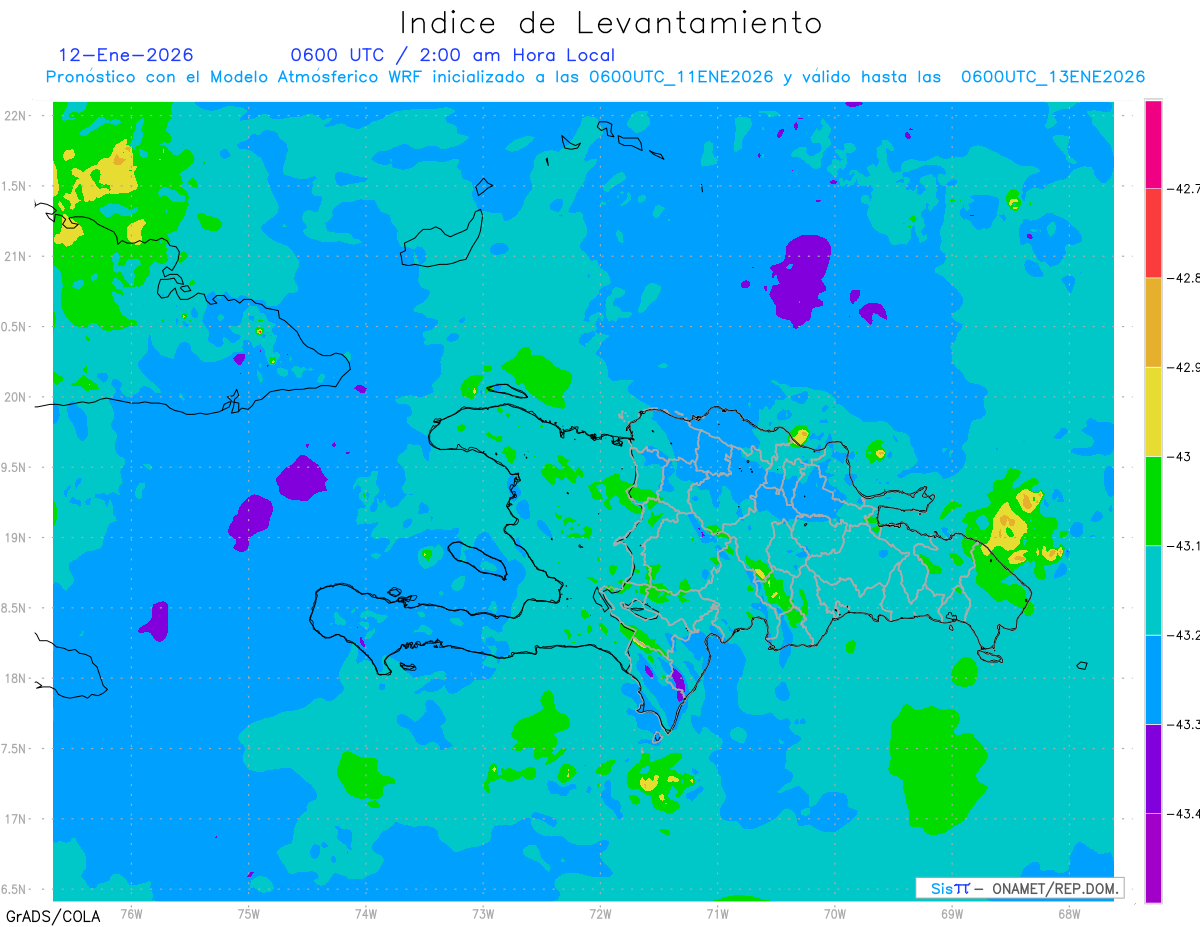1200x927 pixels.
Task: Click the red swatch in the color legend
Action: pos(1154,232)
